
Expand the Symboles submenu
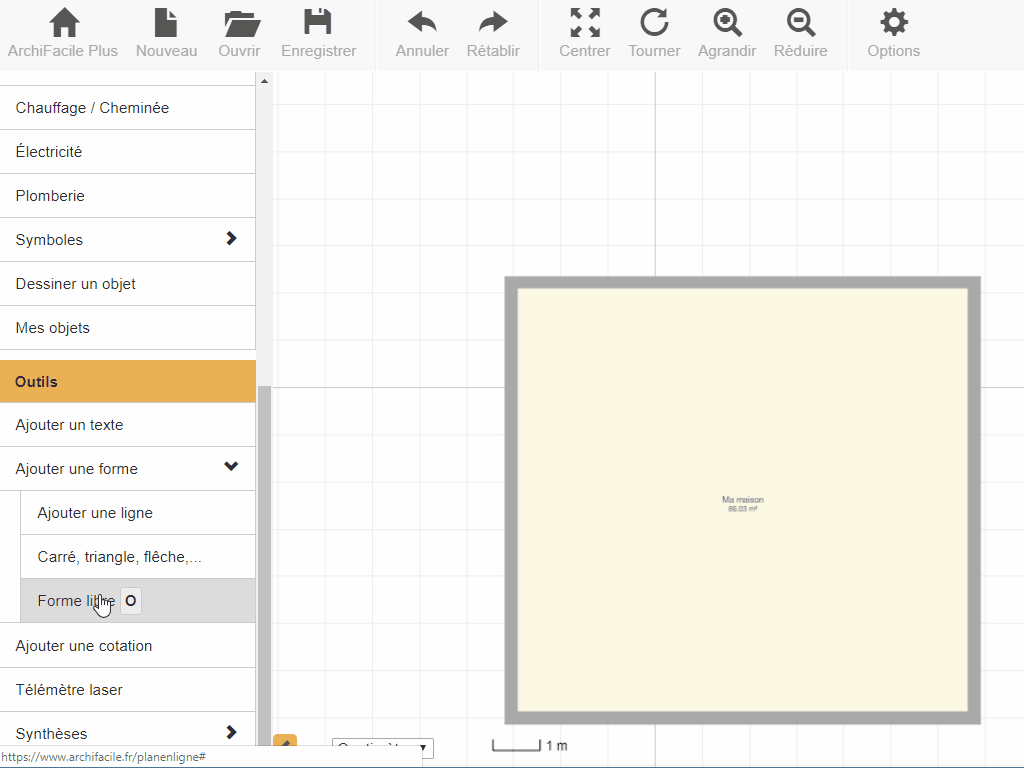(x=231, y=239)
